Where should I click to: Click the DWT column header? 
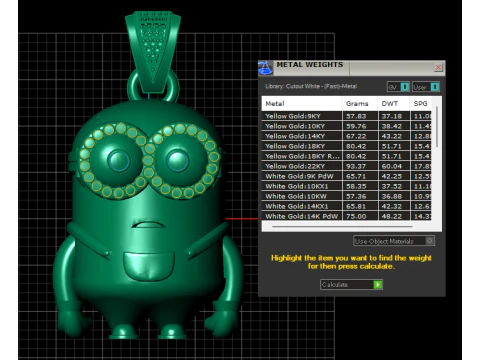pos(394,104)
